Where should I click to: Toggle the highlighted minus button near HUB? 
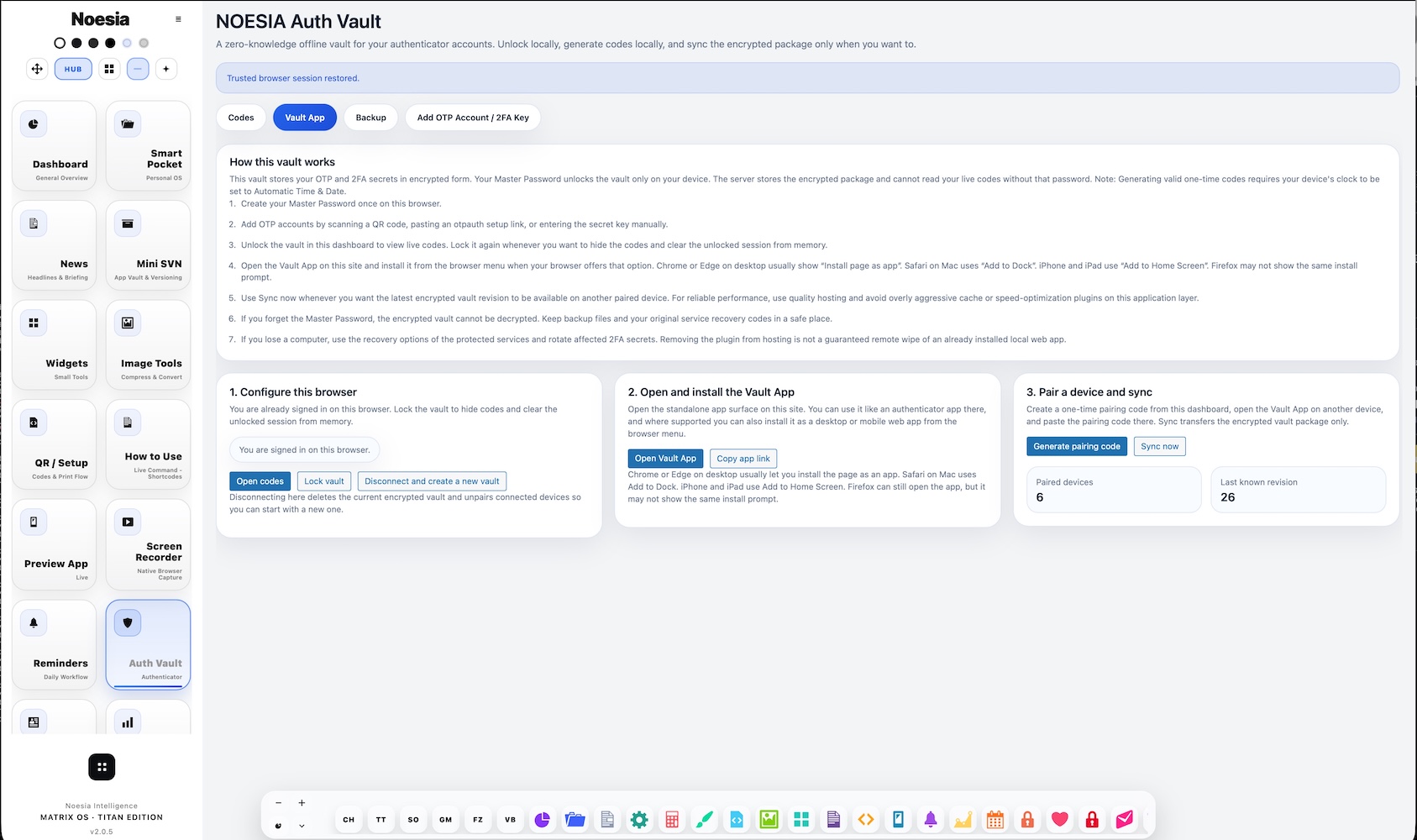(138, 69)
